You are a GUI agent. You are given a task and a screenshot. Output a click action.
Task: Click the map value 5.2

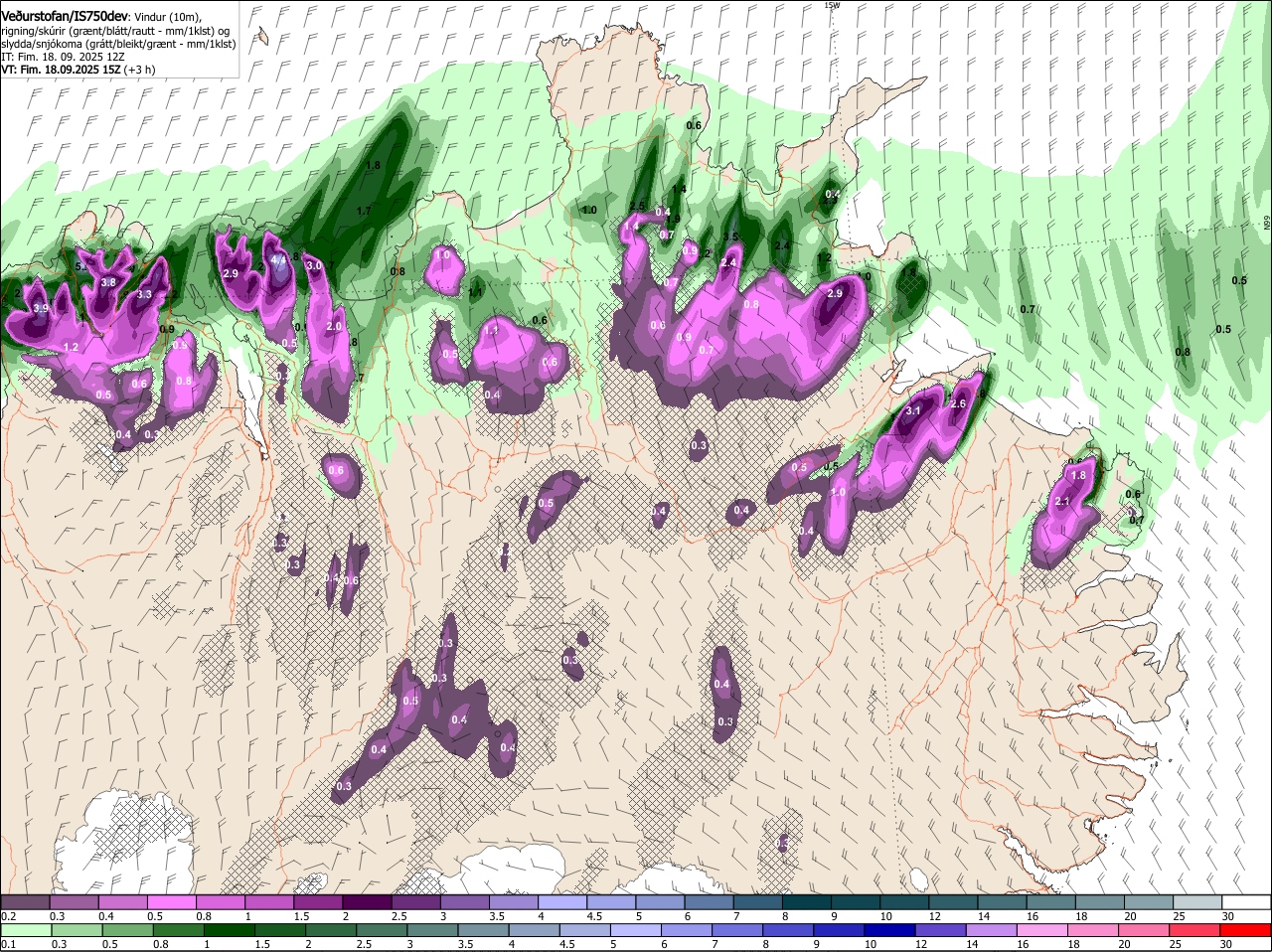[x=82, y=266]
